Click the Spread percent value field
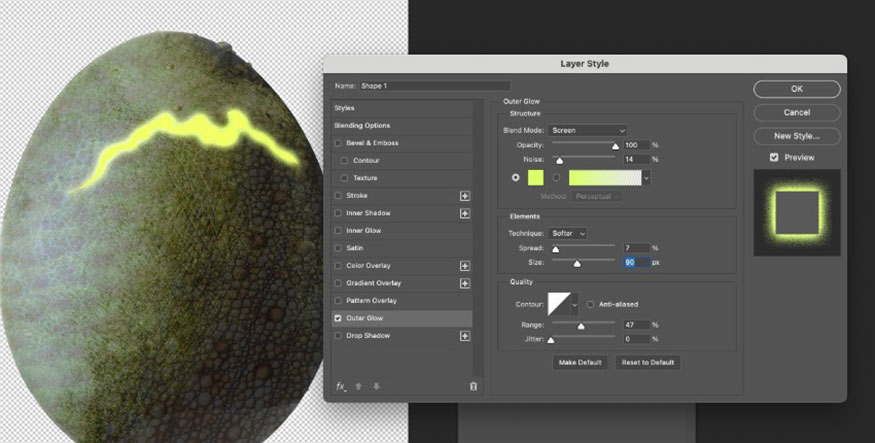This screenshot has width=875, height=443. pyautogui.click(x=637, y=248)
